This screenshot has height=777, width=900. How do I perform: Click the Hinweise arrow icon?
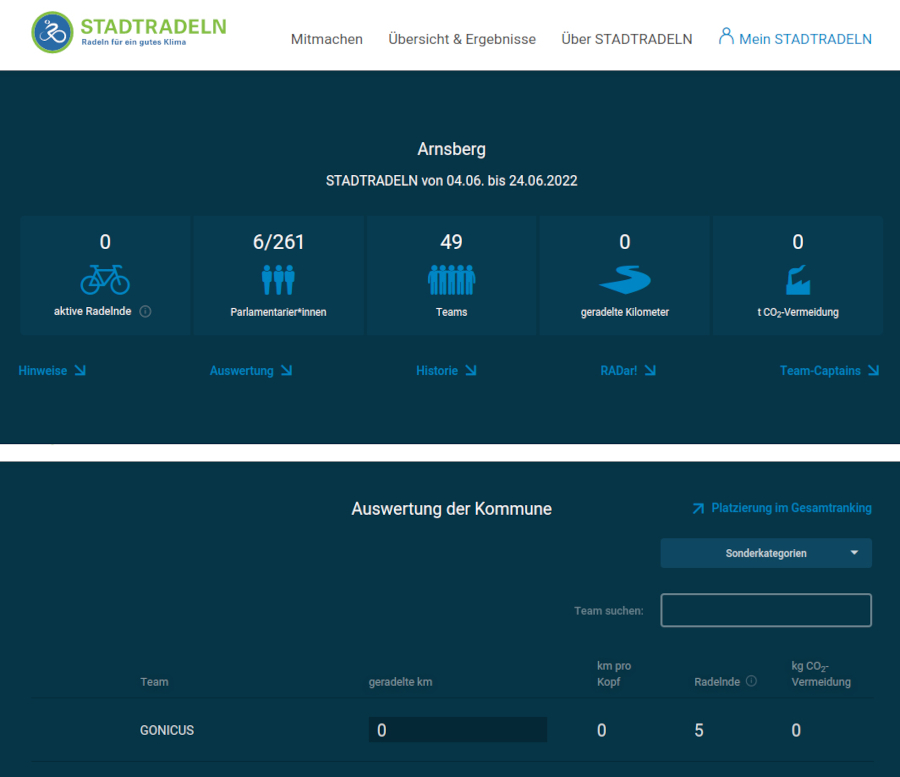[x=80, y=371]
